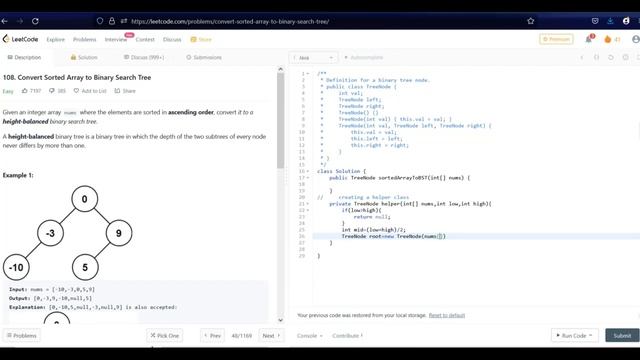Switch to the Description tab

24,58
